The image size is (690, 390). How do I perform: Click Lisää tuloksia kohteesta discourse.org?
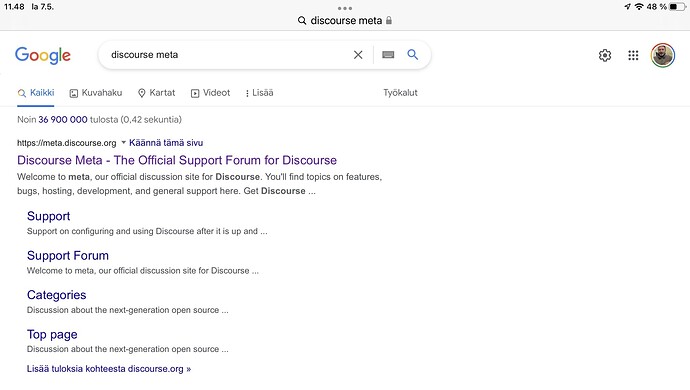(x=109, y=369)
